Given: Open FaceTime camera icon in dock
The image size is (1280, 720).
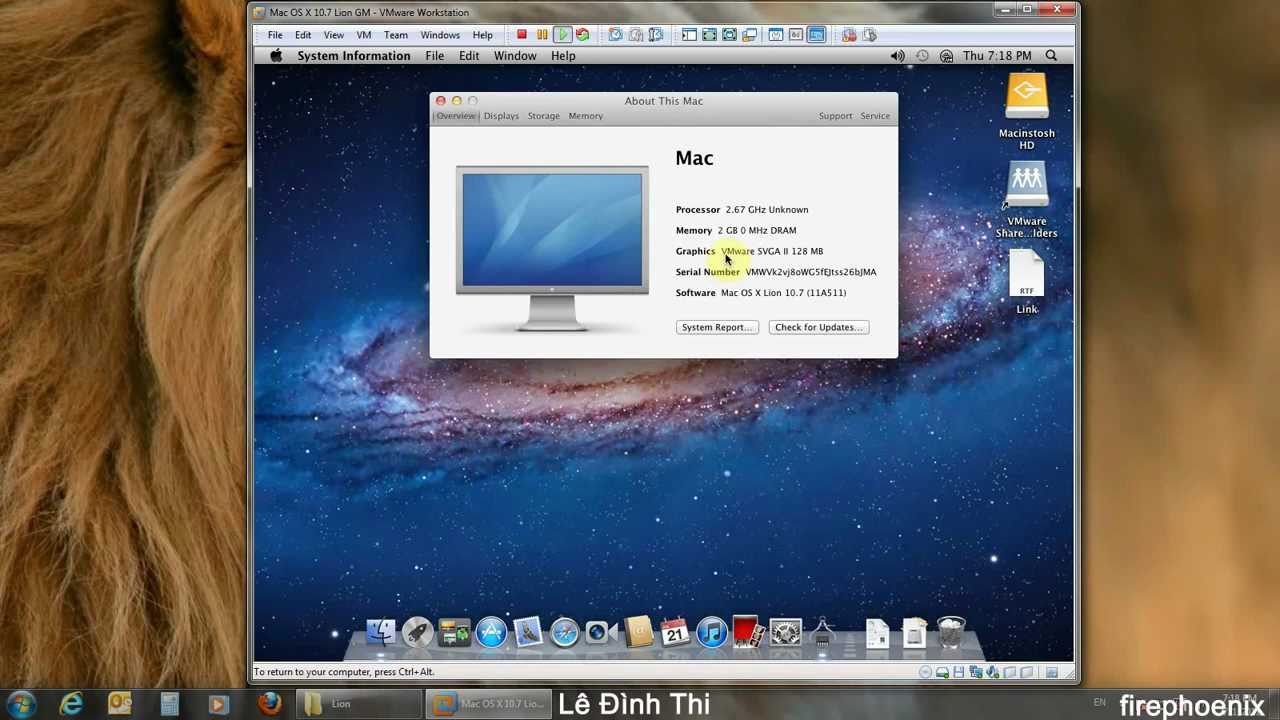Looking at the screenshot, I should pyautogui.click(x=601, y=632).
